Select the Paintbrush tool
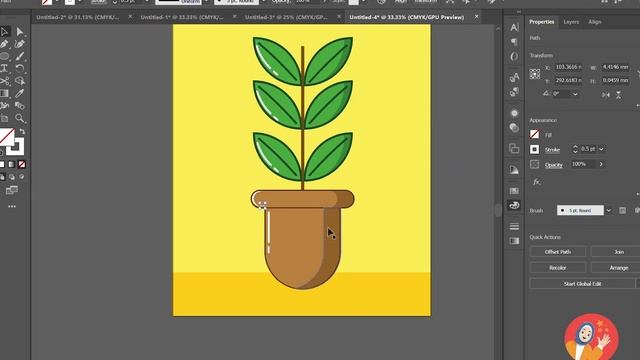Image resolution: width=640 pixels, height=360 pixels. [20, 56]
